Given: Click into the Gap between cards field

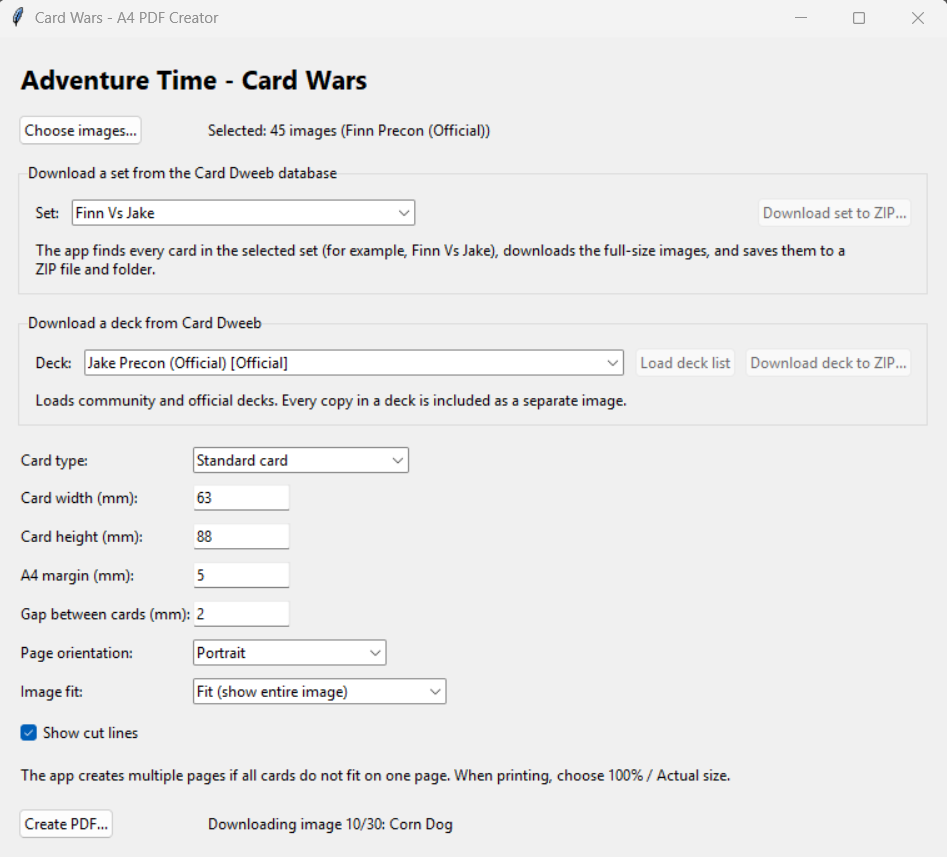Looking at the screenshot, I should (241, 614).
